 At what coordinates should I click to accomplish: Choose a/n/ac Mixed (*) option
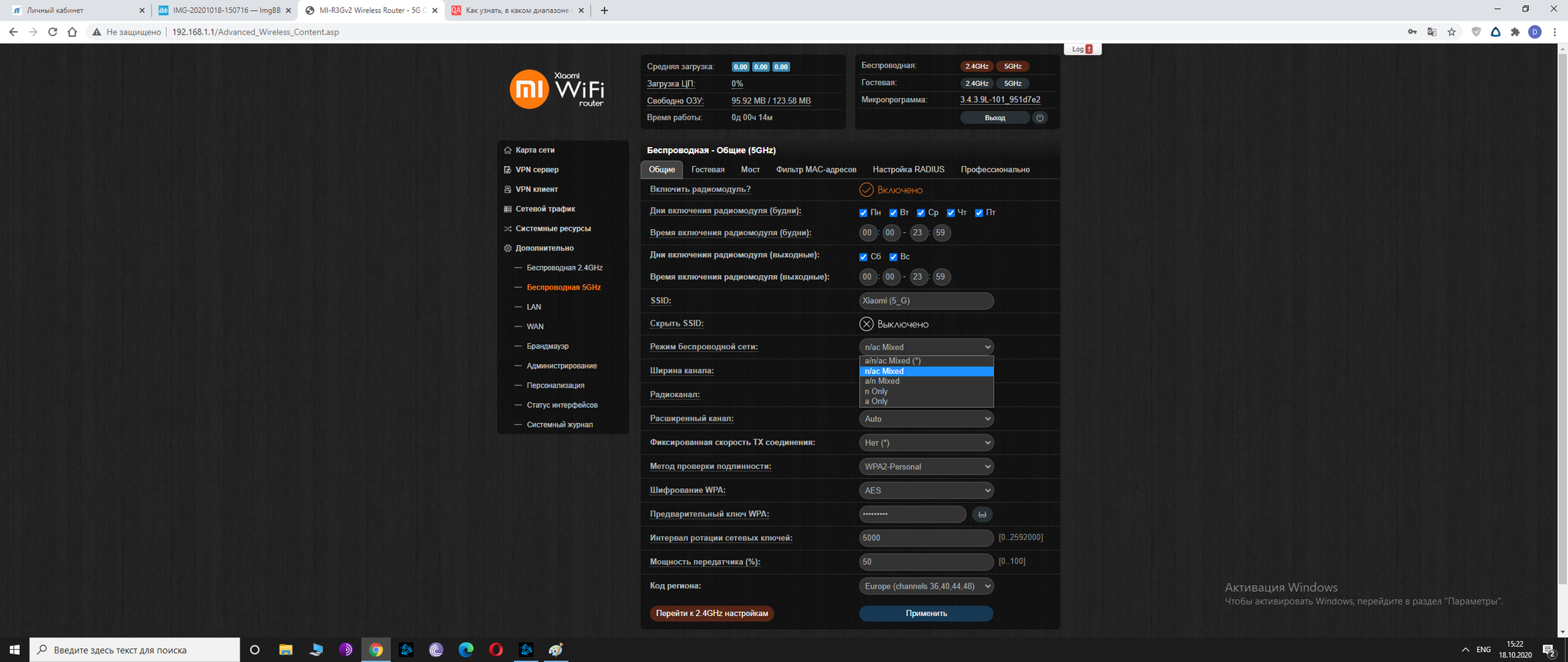(926, 361)
